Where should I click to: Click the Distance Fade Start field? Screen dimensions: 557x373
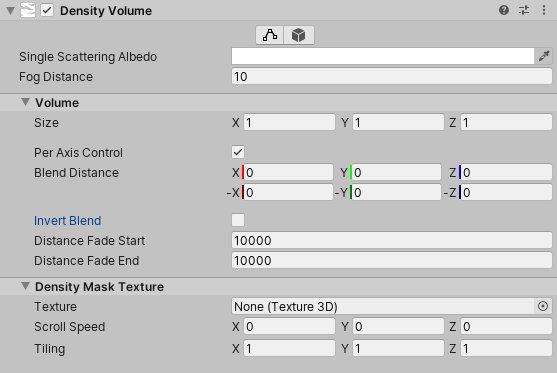point(392,240)
